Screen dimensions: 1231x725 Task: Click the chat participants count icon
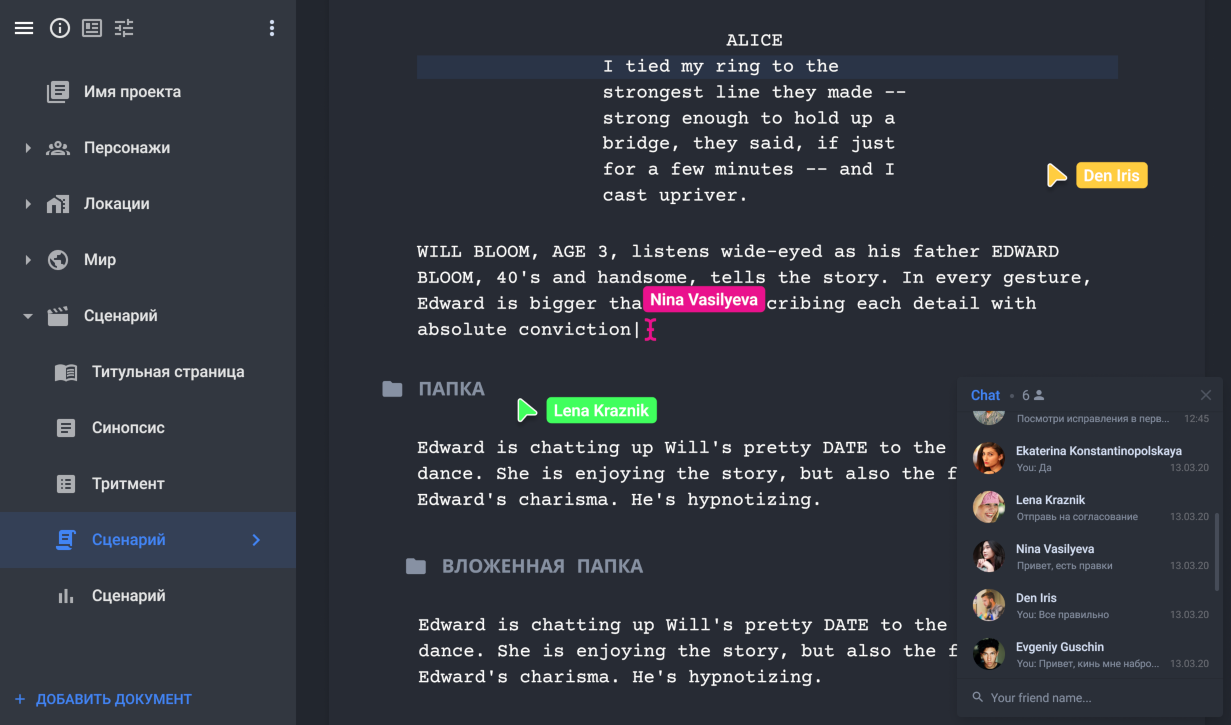click(x=1039, y=395)
